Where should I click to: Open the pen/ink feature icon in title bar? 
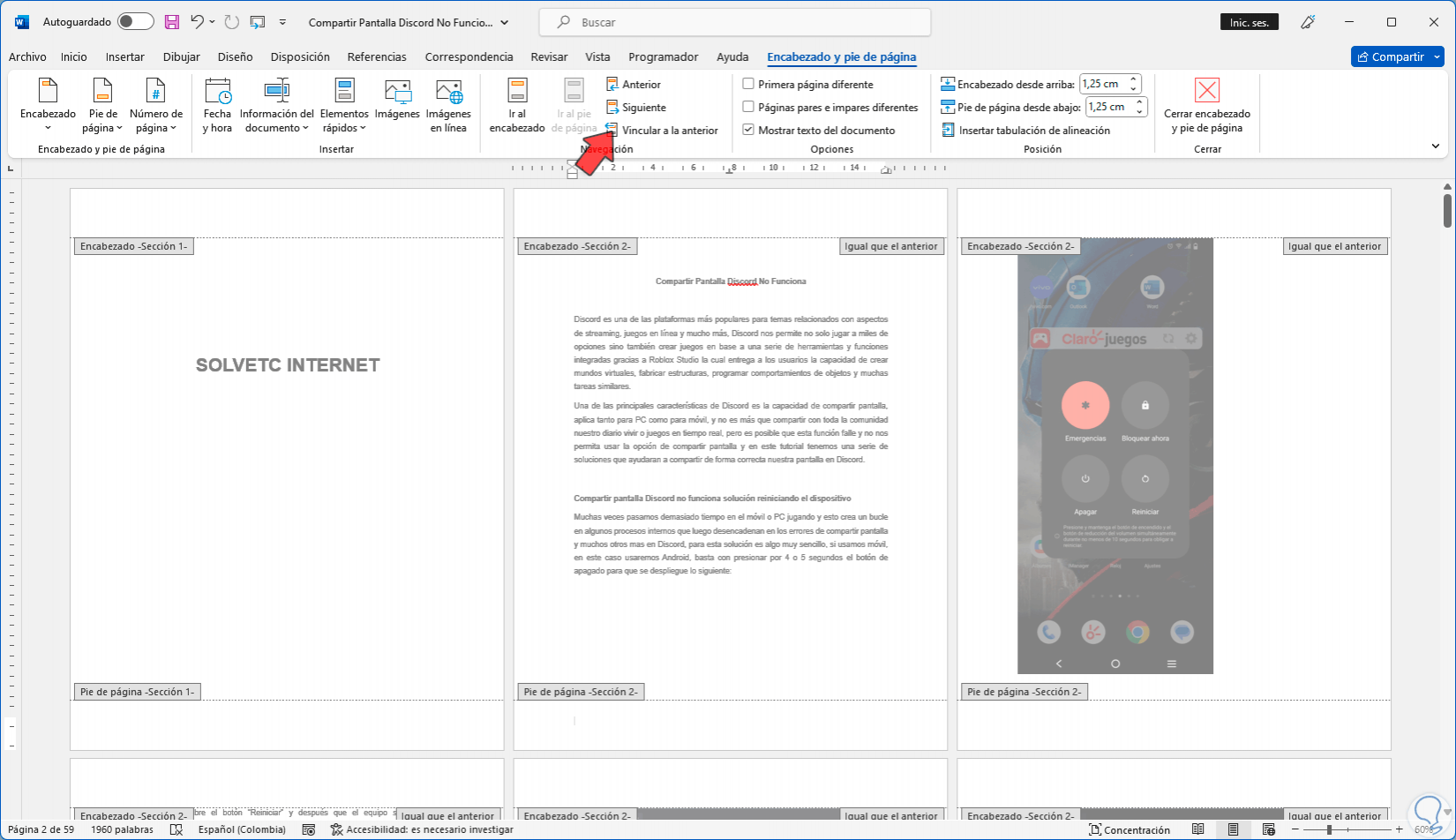(1308, 22)
